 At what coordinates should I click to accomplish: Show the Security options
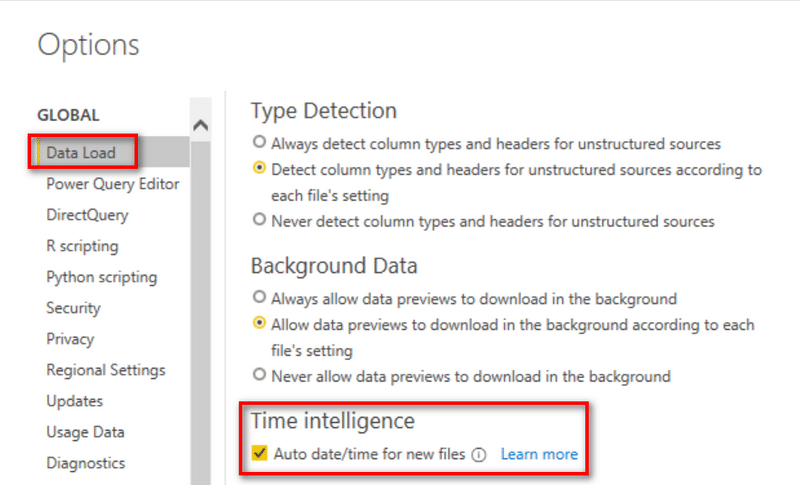(x=73, y=308)
